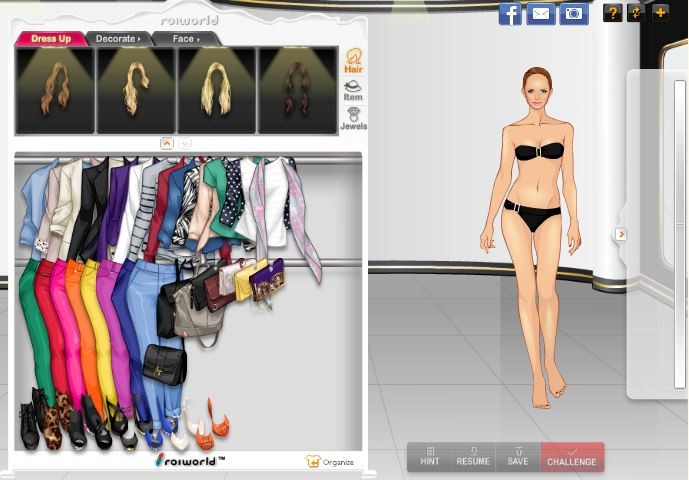
Task: Click the orange plus icon at top right
Action: click(660, 13)
